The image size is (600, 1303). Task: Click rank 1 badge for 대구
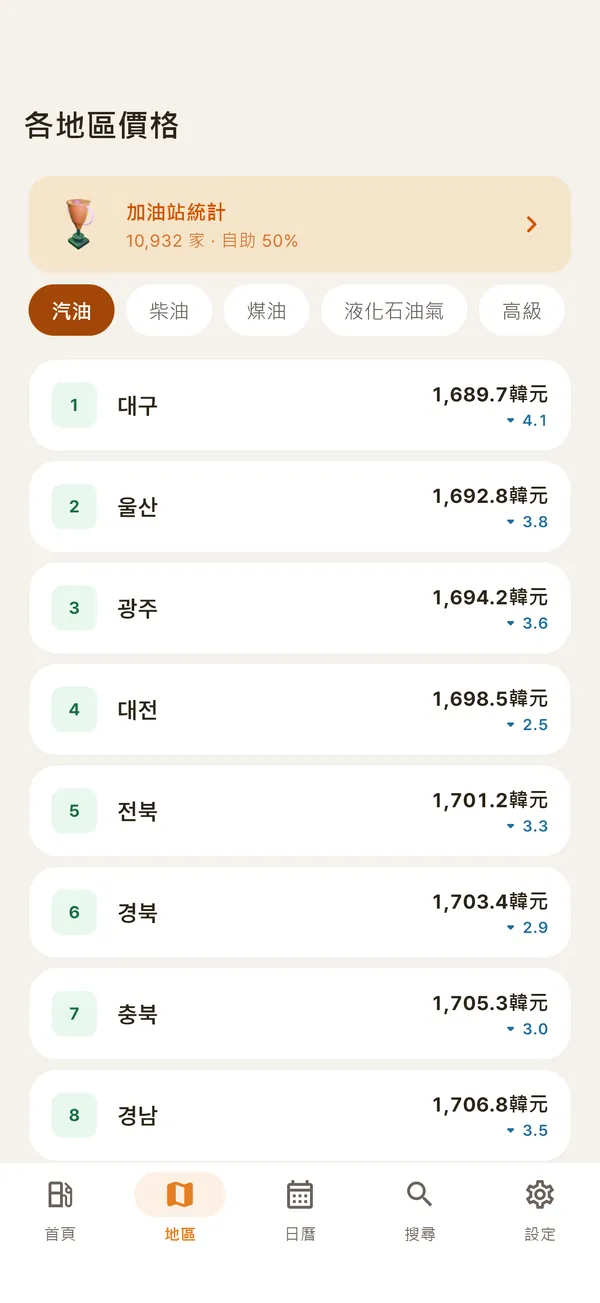pos(74,405)
